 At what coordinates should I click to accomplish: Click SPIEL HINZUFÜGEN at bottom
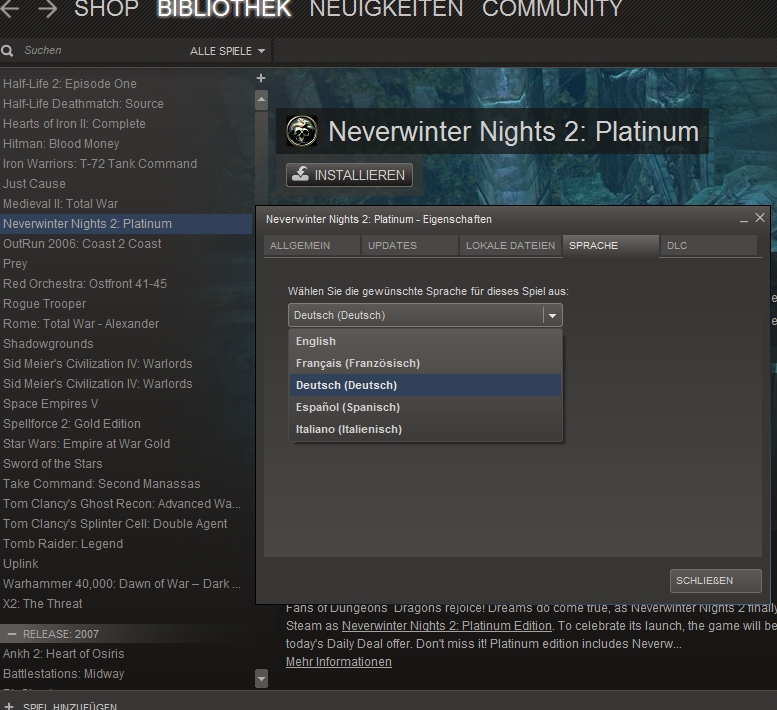pyautogui.click(x=70, y=706)
